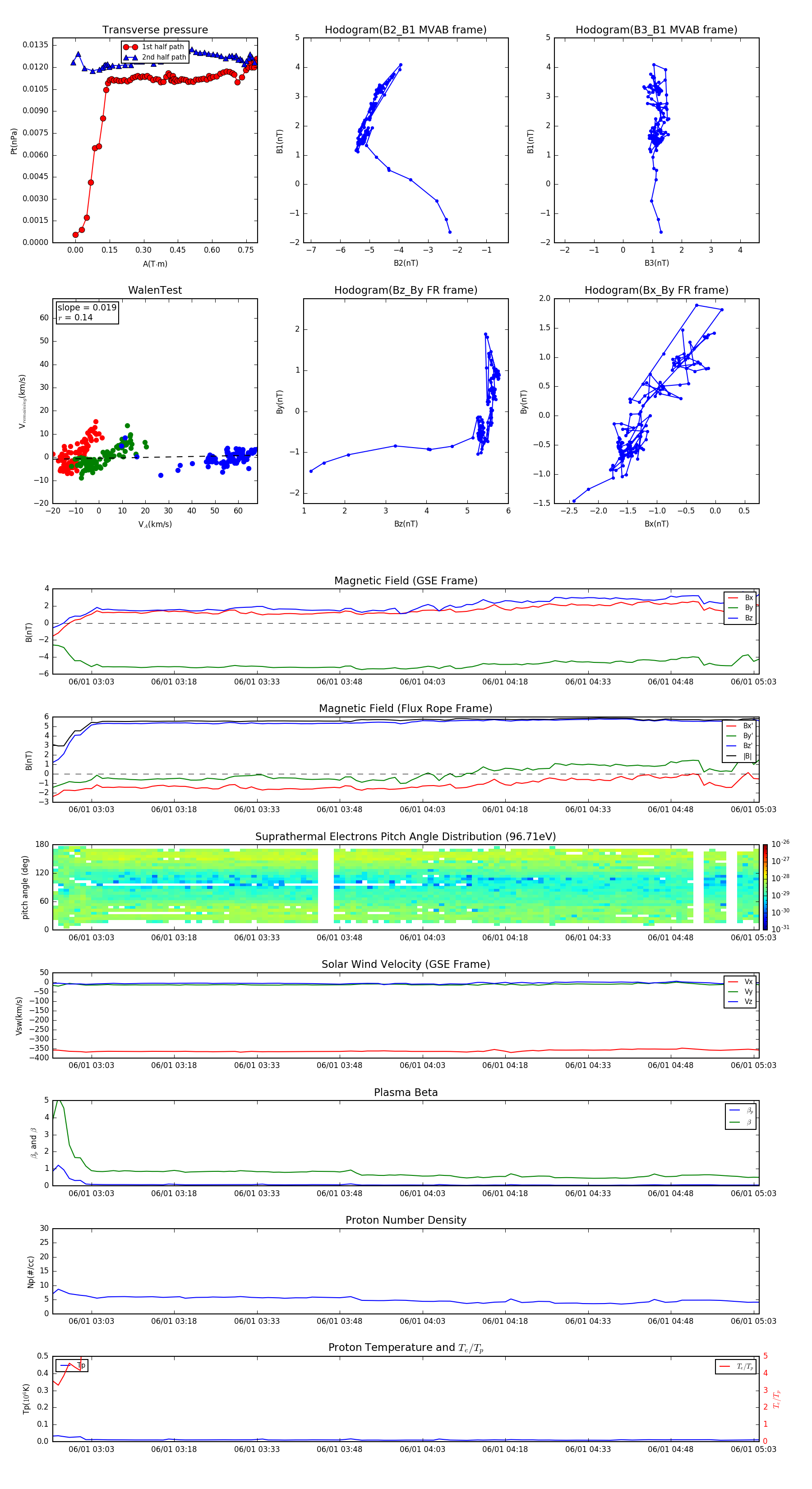
Task: Click '06/01 03:03' tick under the GSE field plot
Action: pyautogui.click(x=91, y=682)
